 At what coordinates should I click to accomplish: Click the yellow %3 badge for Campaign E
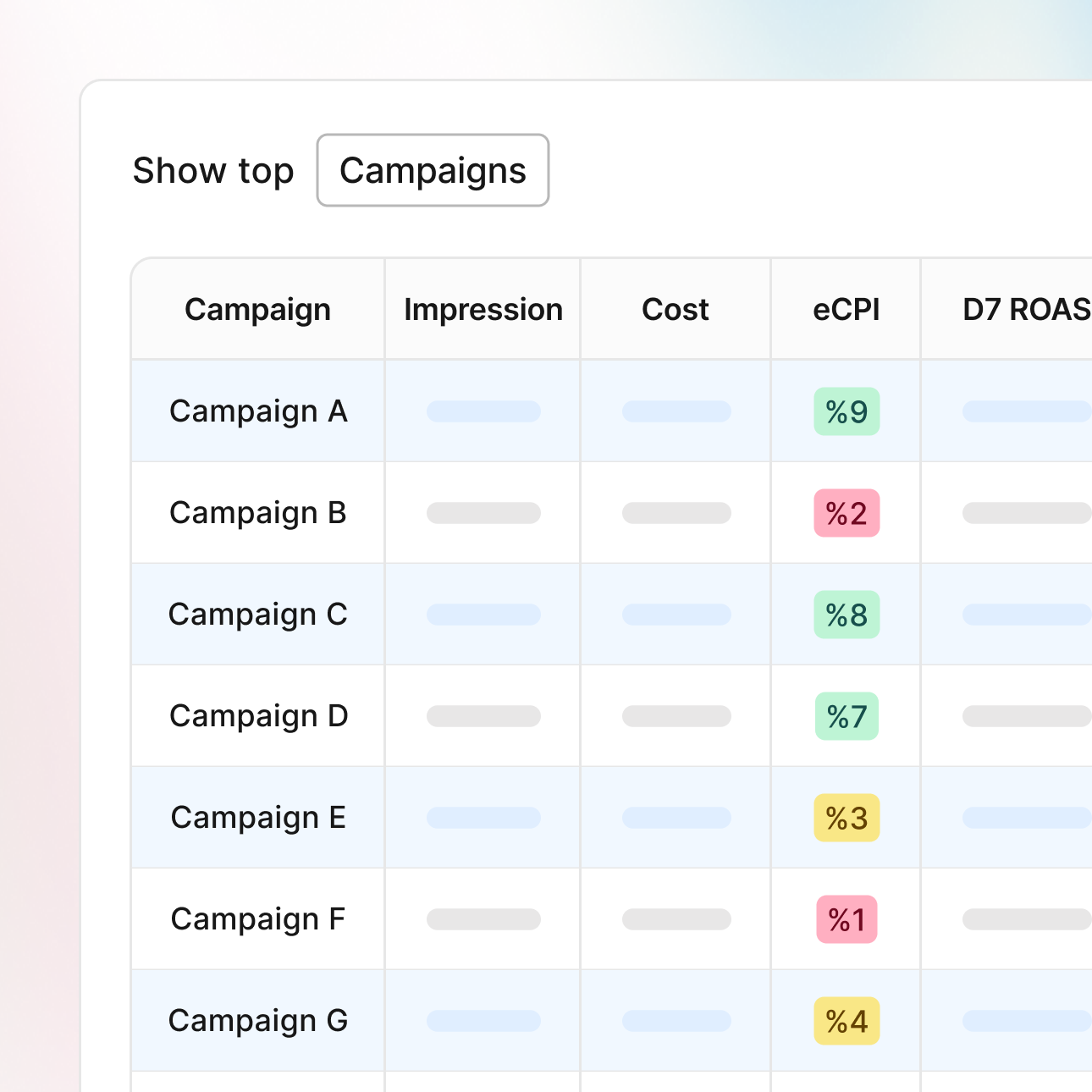click(846, 818)
